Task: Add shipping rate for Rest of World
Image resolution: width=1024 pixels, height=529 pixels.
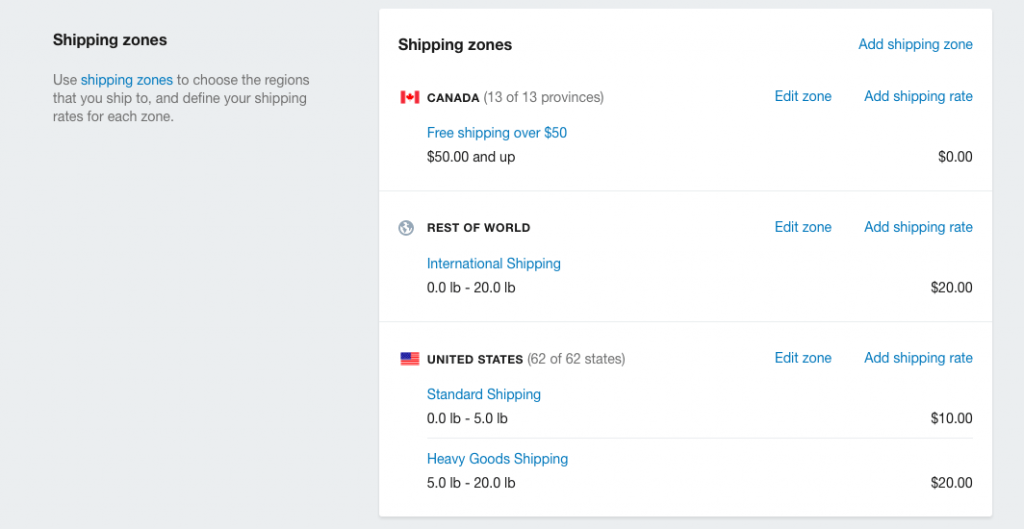Action: [x=918, y=227]
